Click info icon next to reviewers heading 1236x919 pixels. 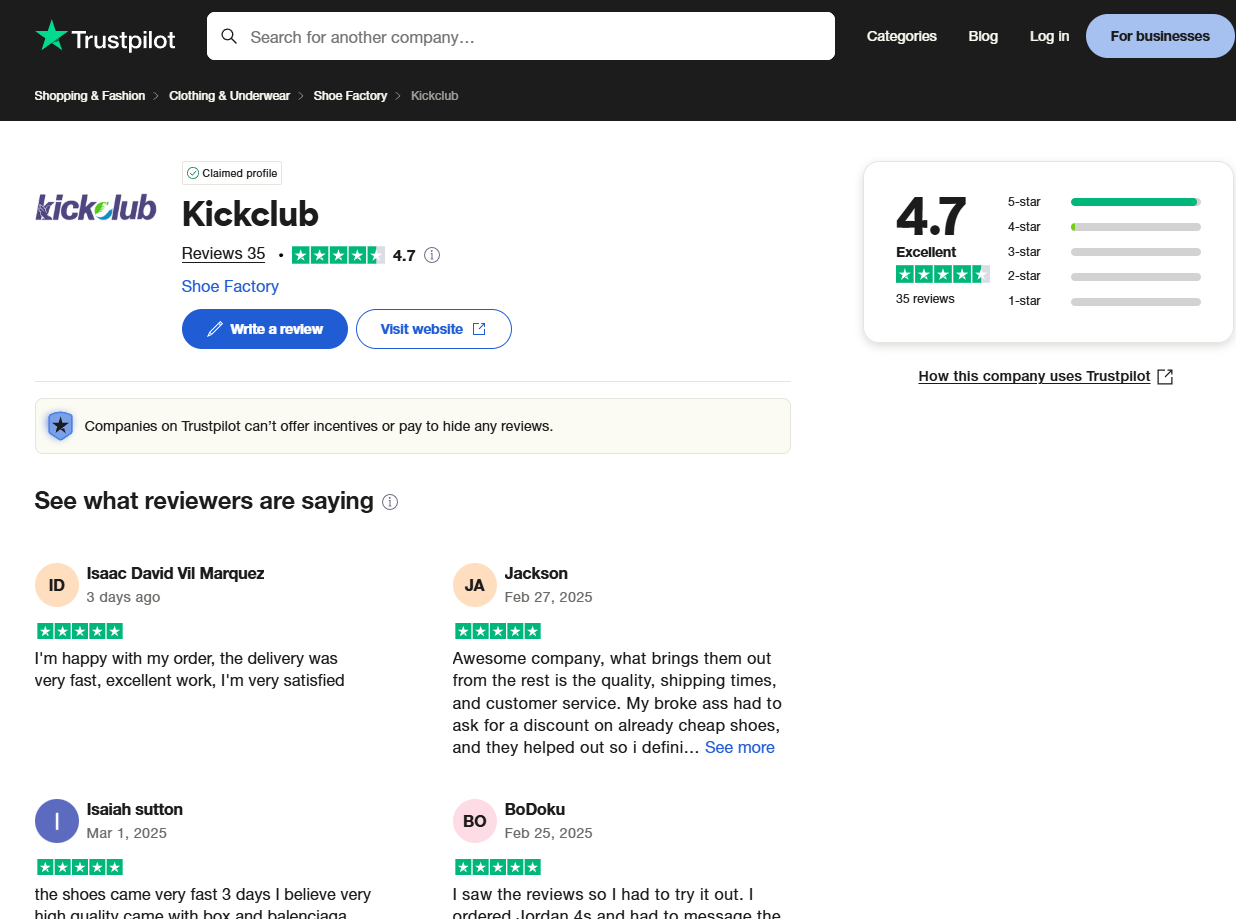[390, 502]
